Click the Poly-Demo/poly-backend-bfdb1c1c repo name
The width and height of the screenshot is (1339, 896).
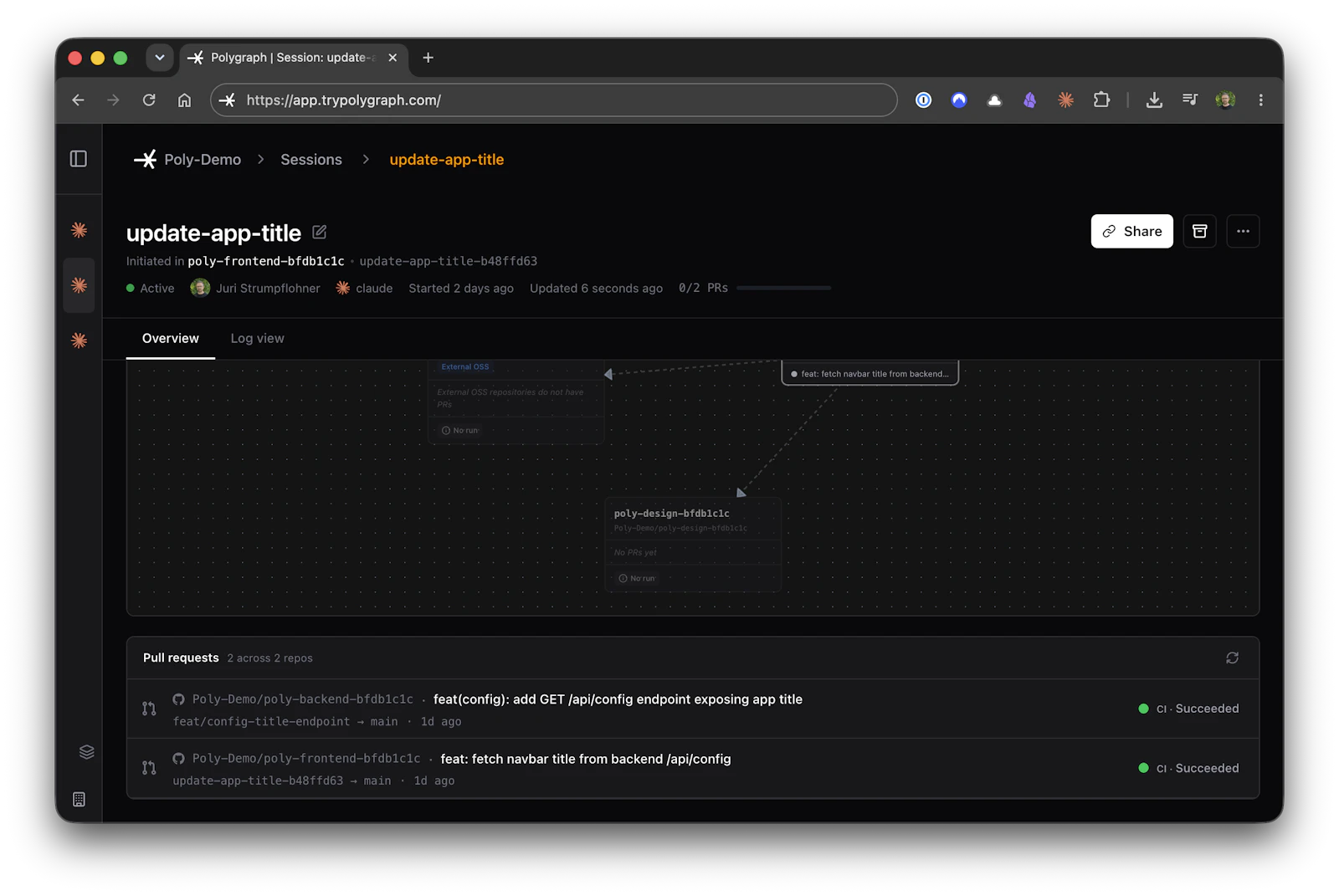tap(303, 699)
